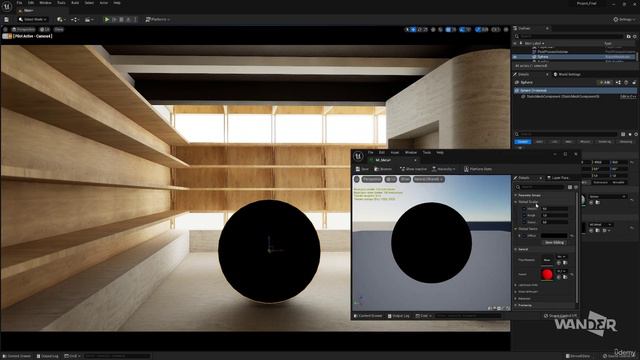Image resolution: width=640 pixels, height=360 pixels.
Task: Collapse the Parameter Groups section
Action: pos(516,196)
